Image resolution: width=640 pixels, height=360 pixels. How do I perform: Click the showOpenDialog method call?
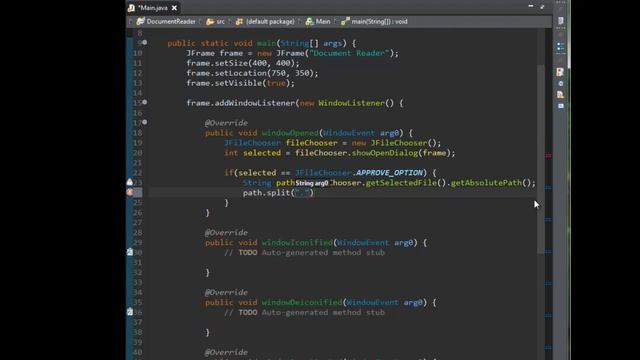(x=385, y=153)
